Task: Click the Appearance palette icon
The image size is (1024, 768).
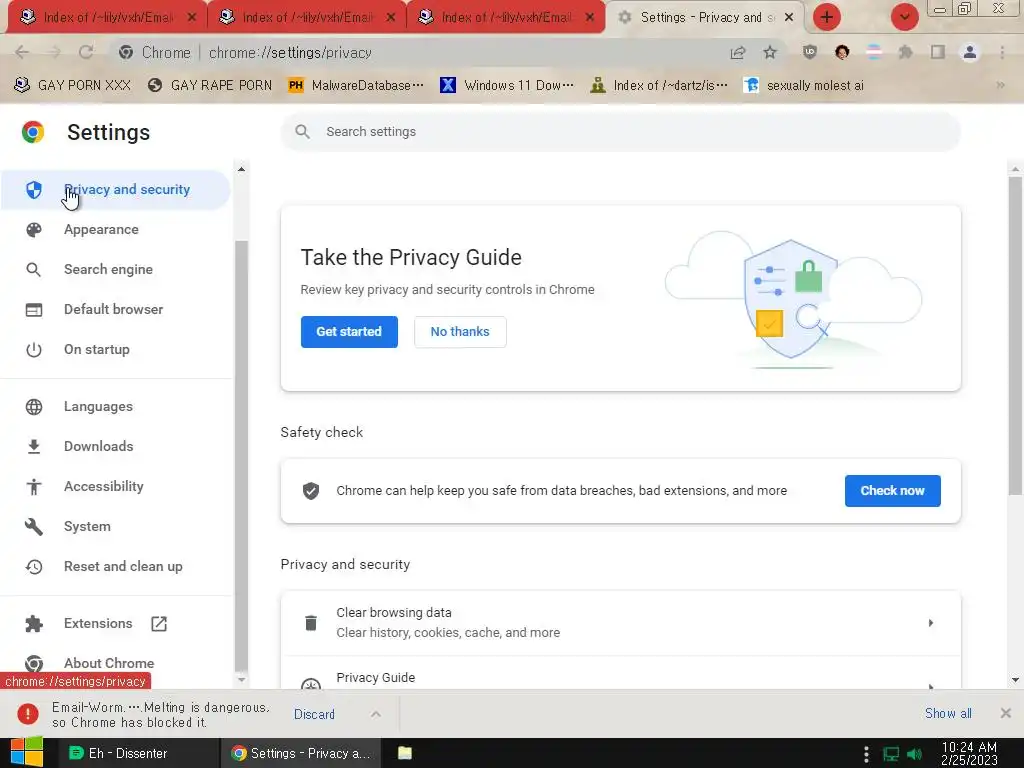Action: click(x=34, y=230)
